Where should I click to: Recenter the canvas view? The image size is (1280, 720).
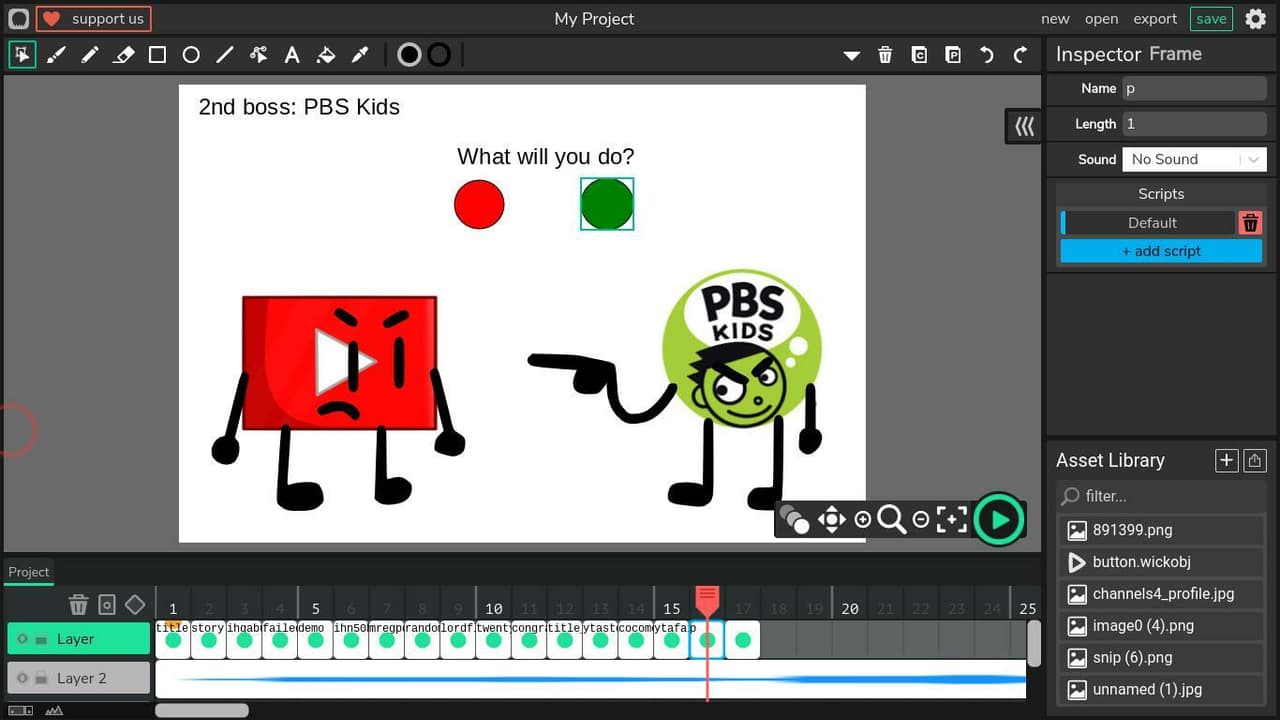tap(952, 519)
